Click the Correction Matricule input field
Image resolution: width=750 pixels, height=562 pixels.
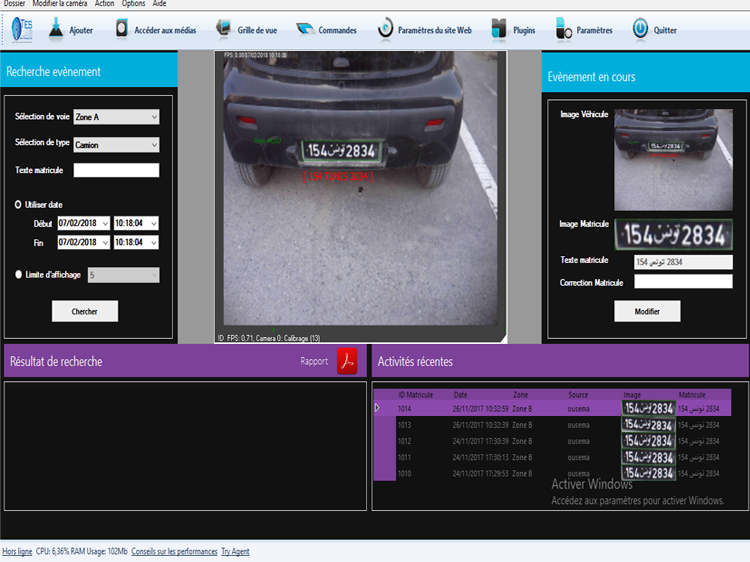pyautogui.click(x=683, y=282)
